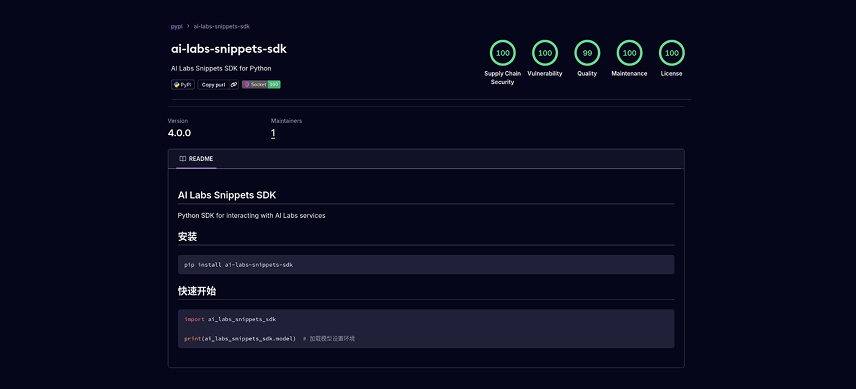Open the PyPI package badge
Viewport: 856px width, 389px height.
pos(183,85)
